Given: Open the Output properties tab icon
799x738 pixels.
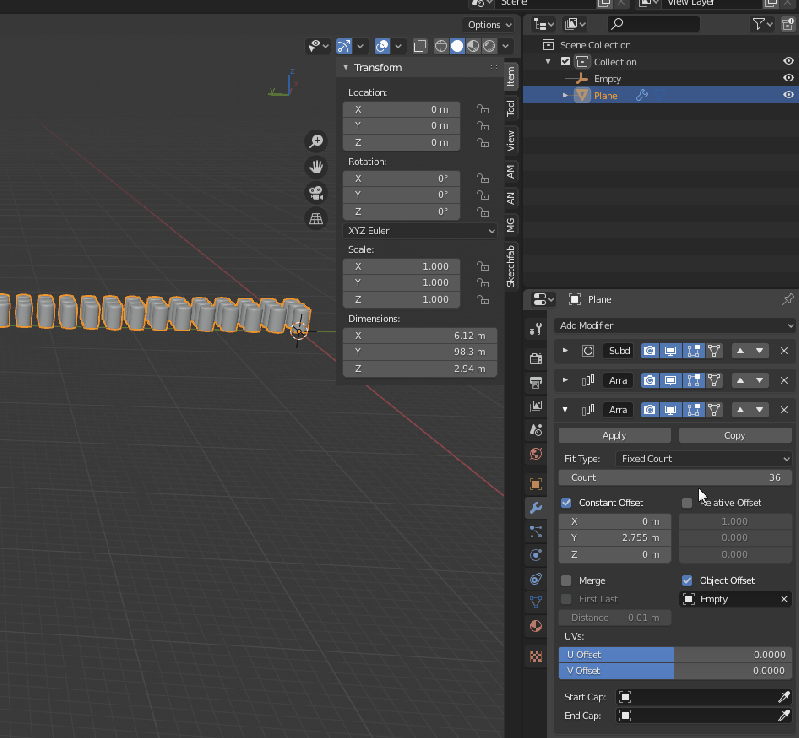Looking at the screenshot, I should click(x=536, y=382).
